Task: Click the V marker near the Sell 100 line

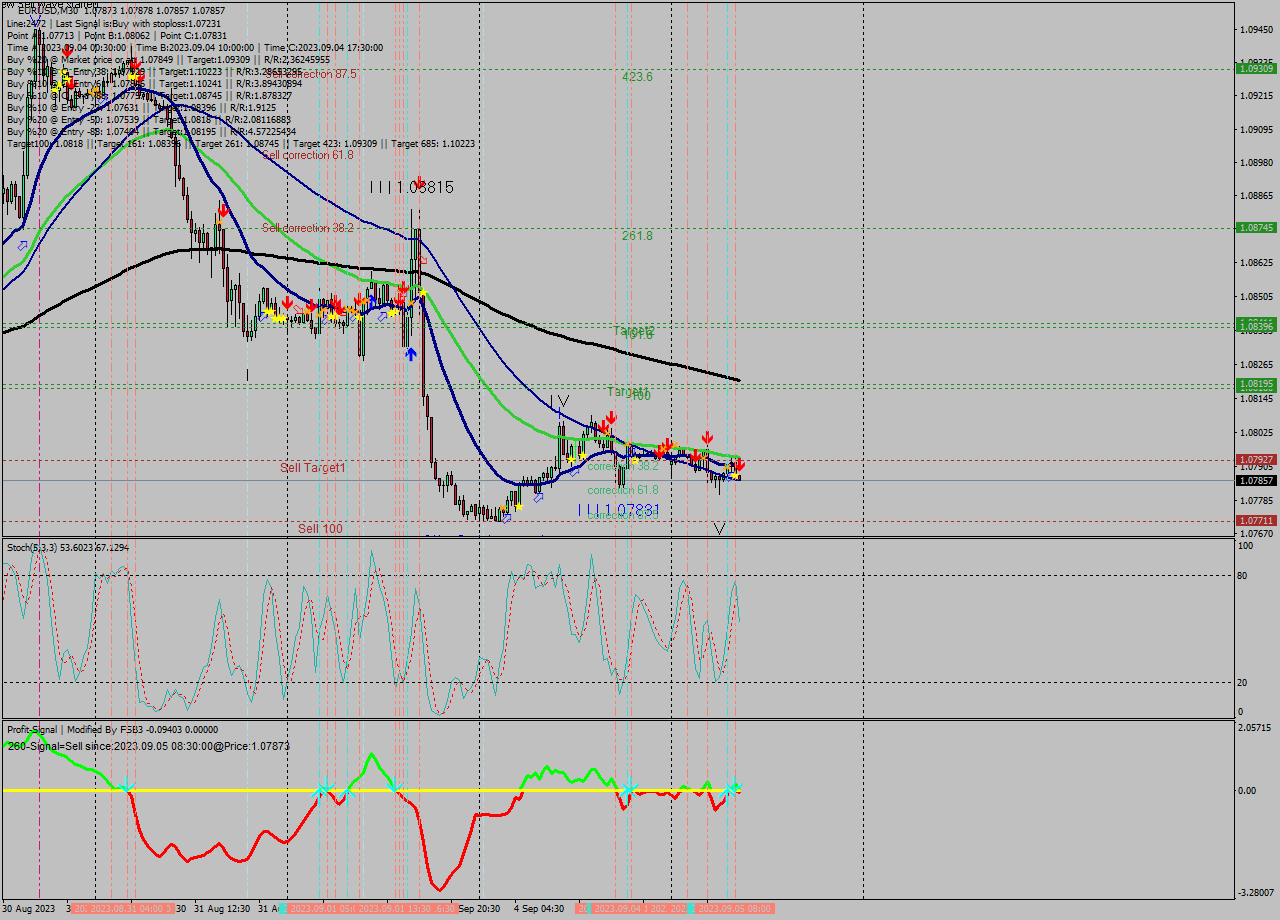Action: [719, 528]
